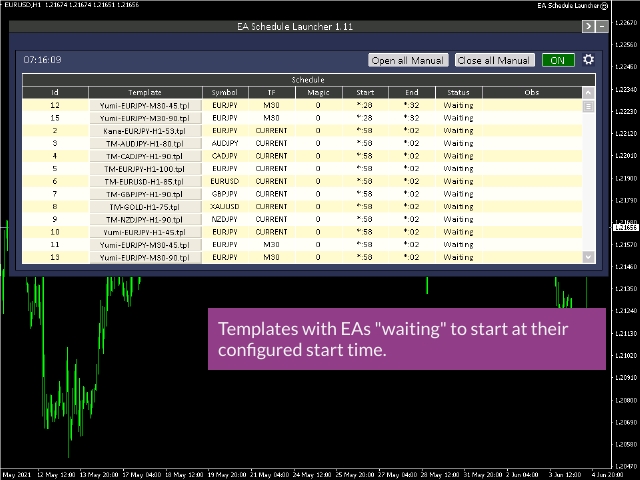This screenshot has height=480, width=640.
Task: Select the AUDJPY symbol cell
Action: pyautogui.click(x=225, y=143)
